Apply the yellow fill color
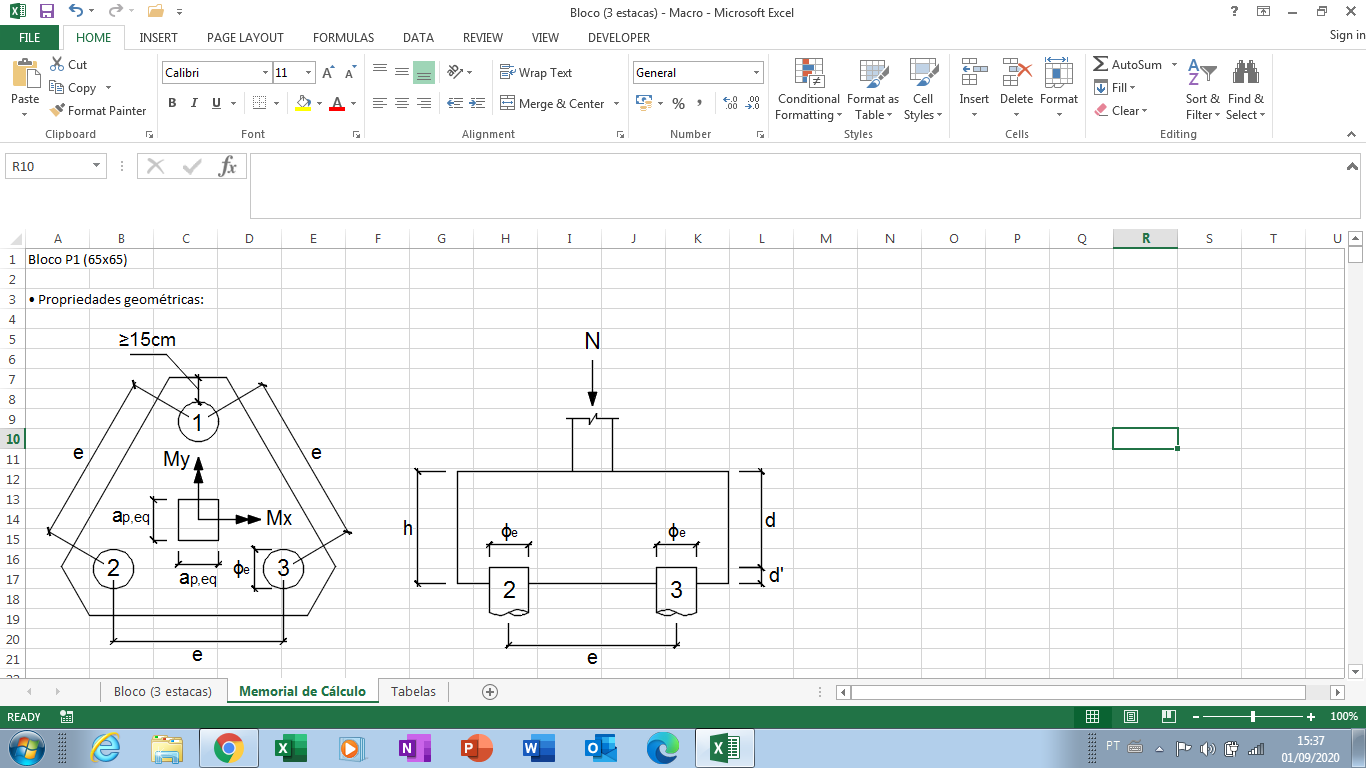The width and height of the screenshot is (1366, 768). (304, 103)
